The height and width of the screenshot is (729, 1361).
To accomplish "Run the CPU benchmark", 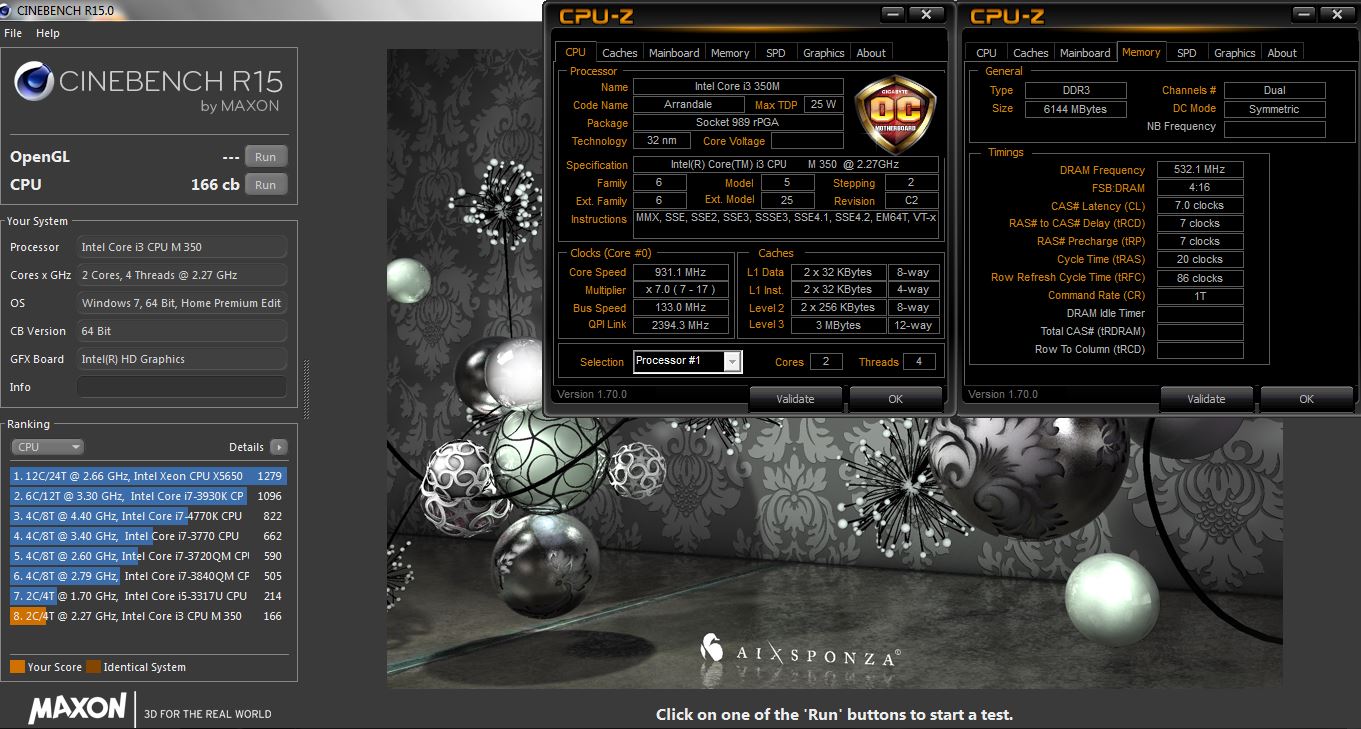I will point(265,185).
